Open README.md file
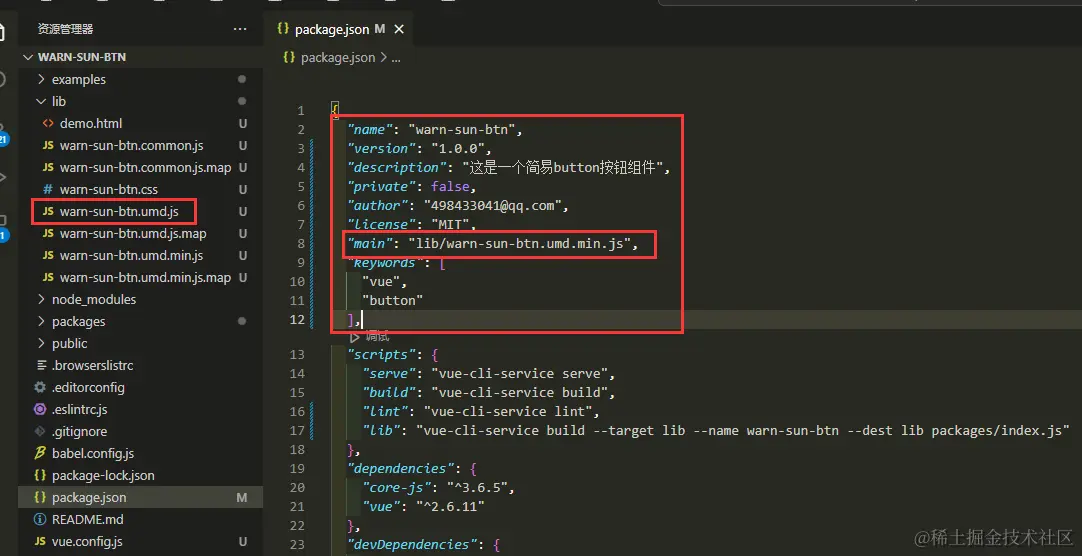Screen dimensions: 1082x556 pos(88,519)
